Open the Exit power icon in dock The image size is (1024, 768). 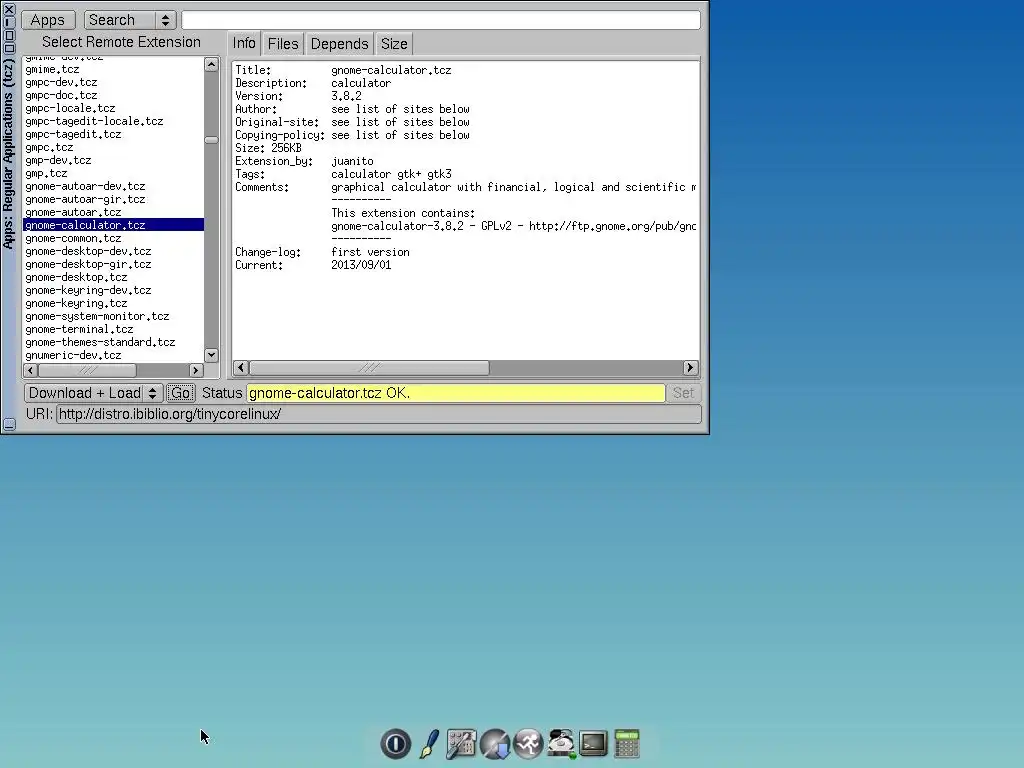(395, 743)
